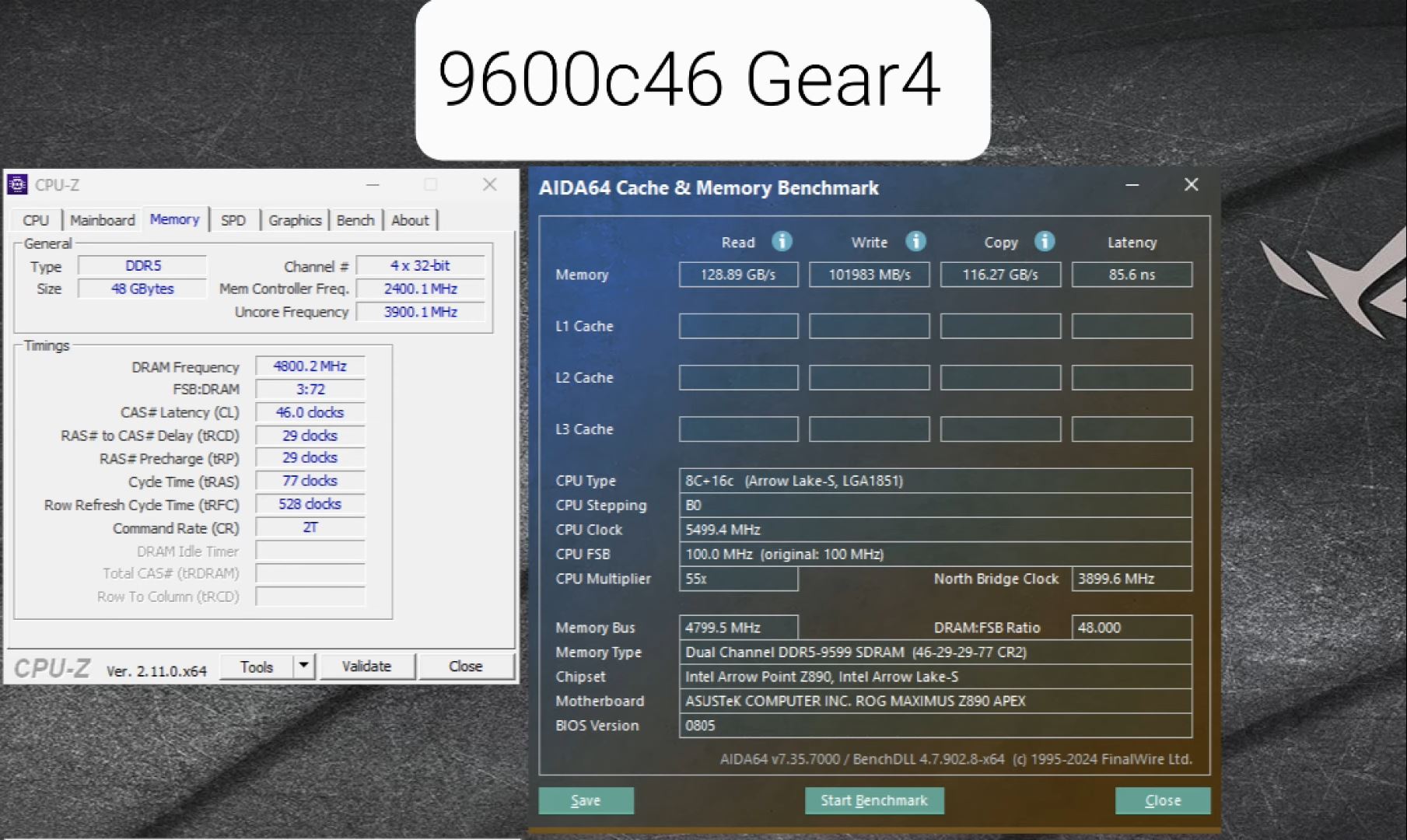1407x840 pixels.
Task: Open the DRAM Frequency field showing 4800.2 MHz
Action: 309,366
